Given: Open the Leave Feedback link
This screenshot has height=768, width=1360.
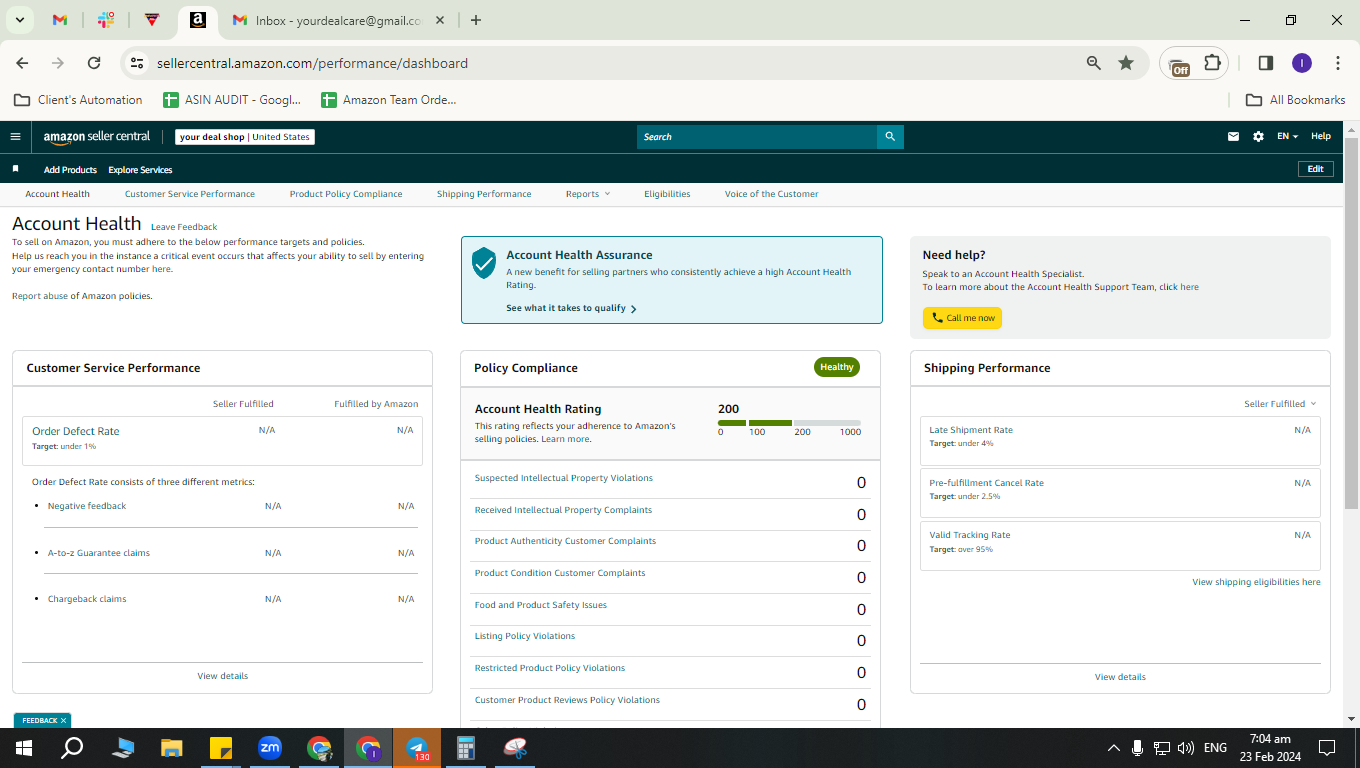Looking at the screenshot, I should (184, 227).
